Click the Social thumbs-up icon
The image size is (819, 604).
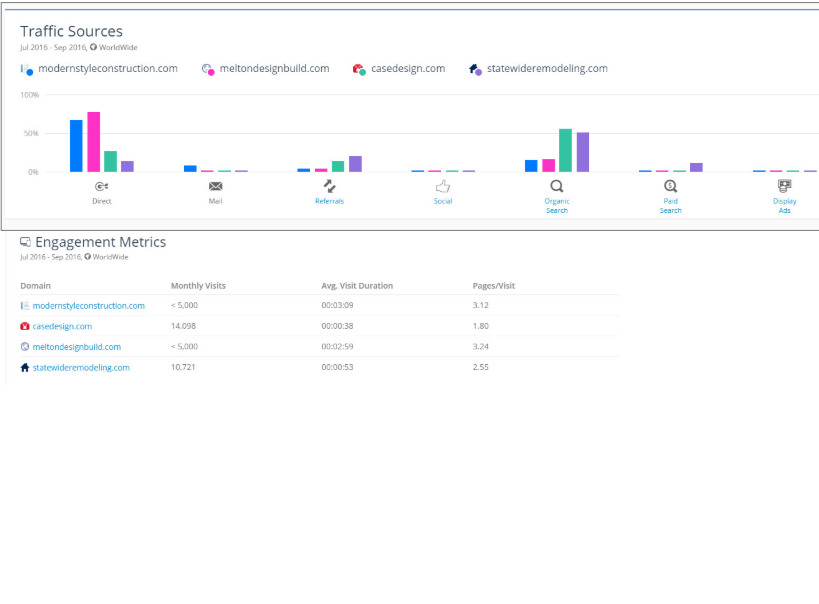click(x=443, y=186)
